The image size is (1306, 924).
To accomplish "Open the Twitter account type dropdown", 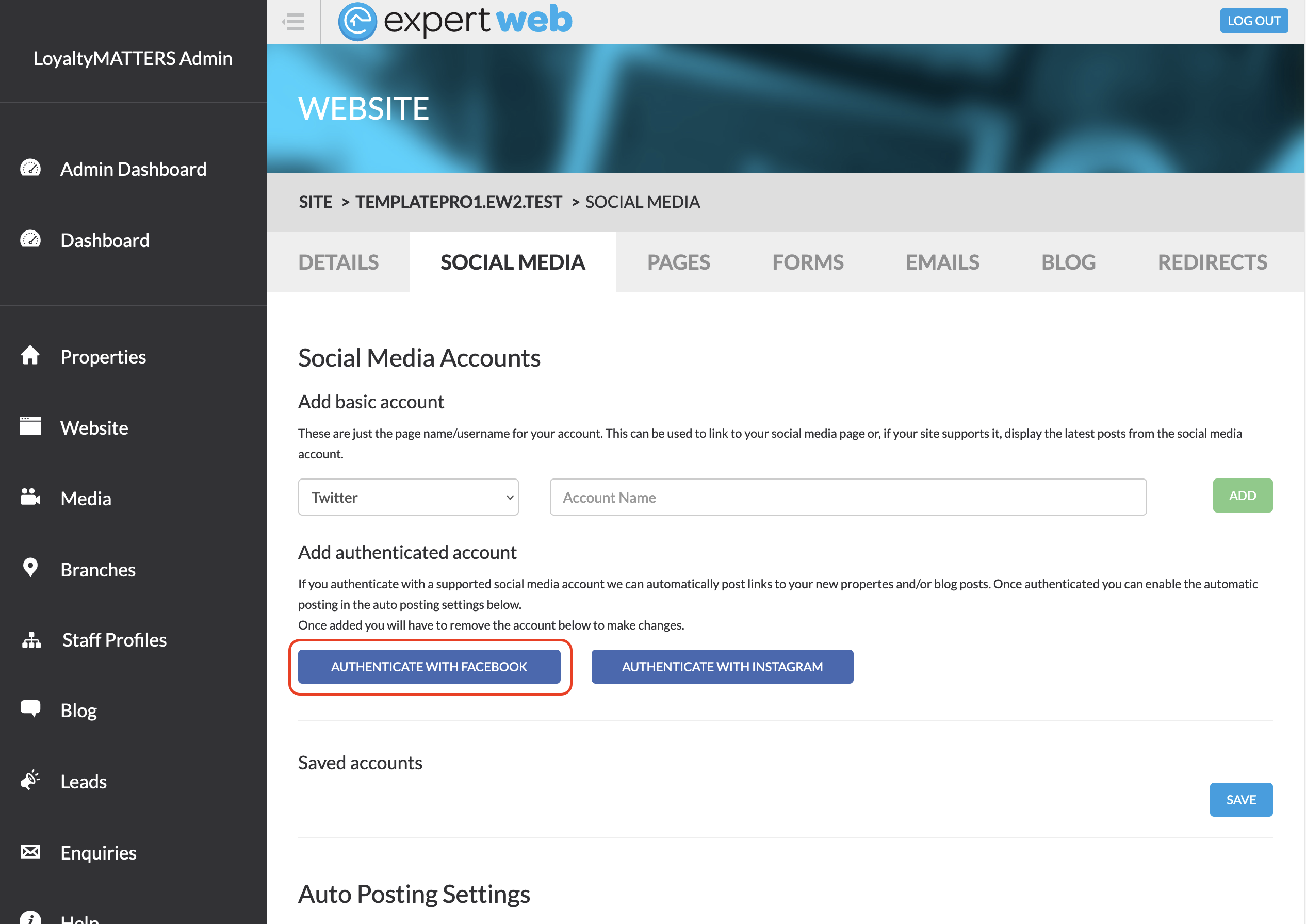I will point(408,497).
